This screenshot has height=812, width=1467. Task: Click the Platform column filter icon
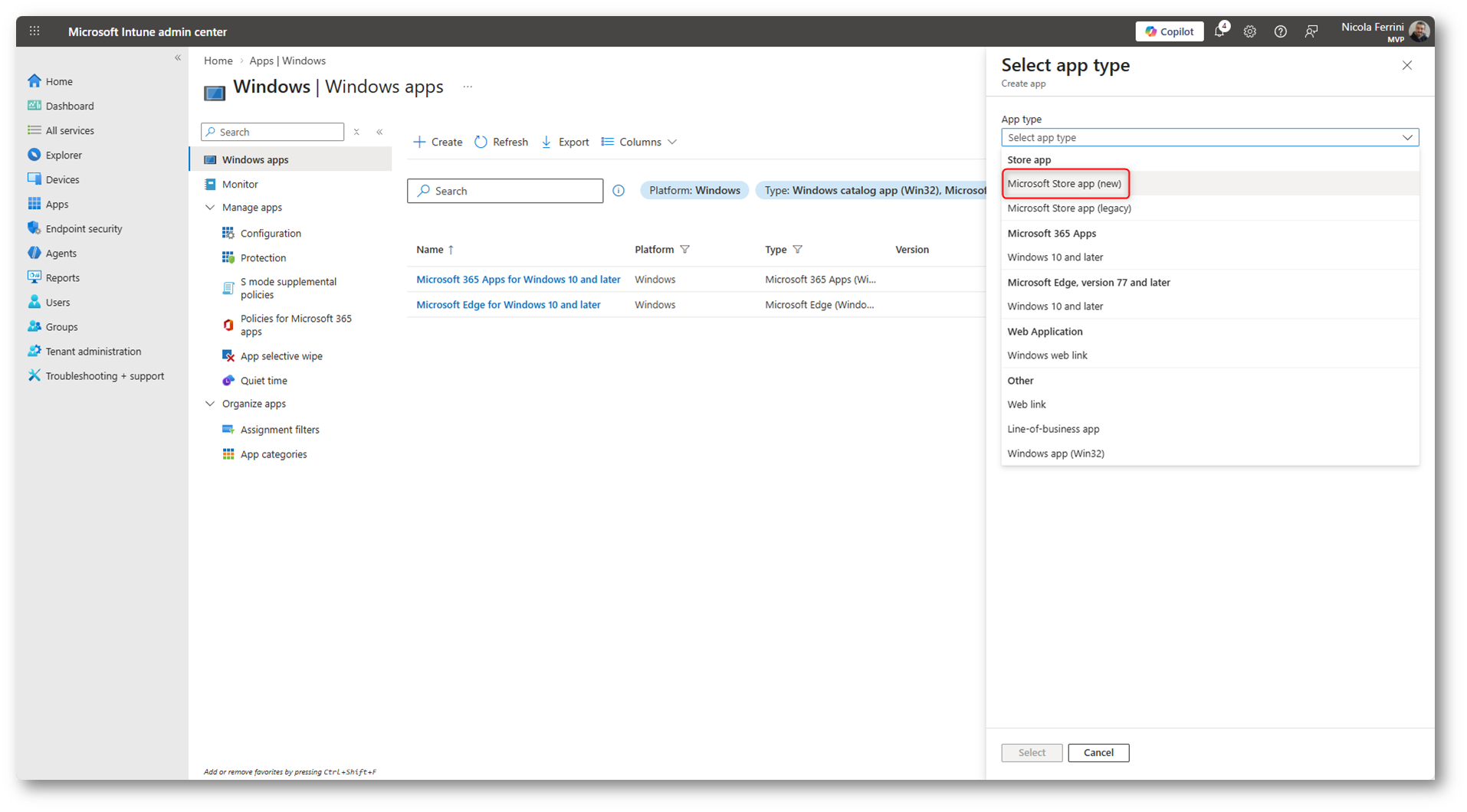click(685, 250)
